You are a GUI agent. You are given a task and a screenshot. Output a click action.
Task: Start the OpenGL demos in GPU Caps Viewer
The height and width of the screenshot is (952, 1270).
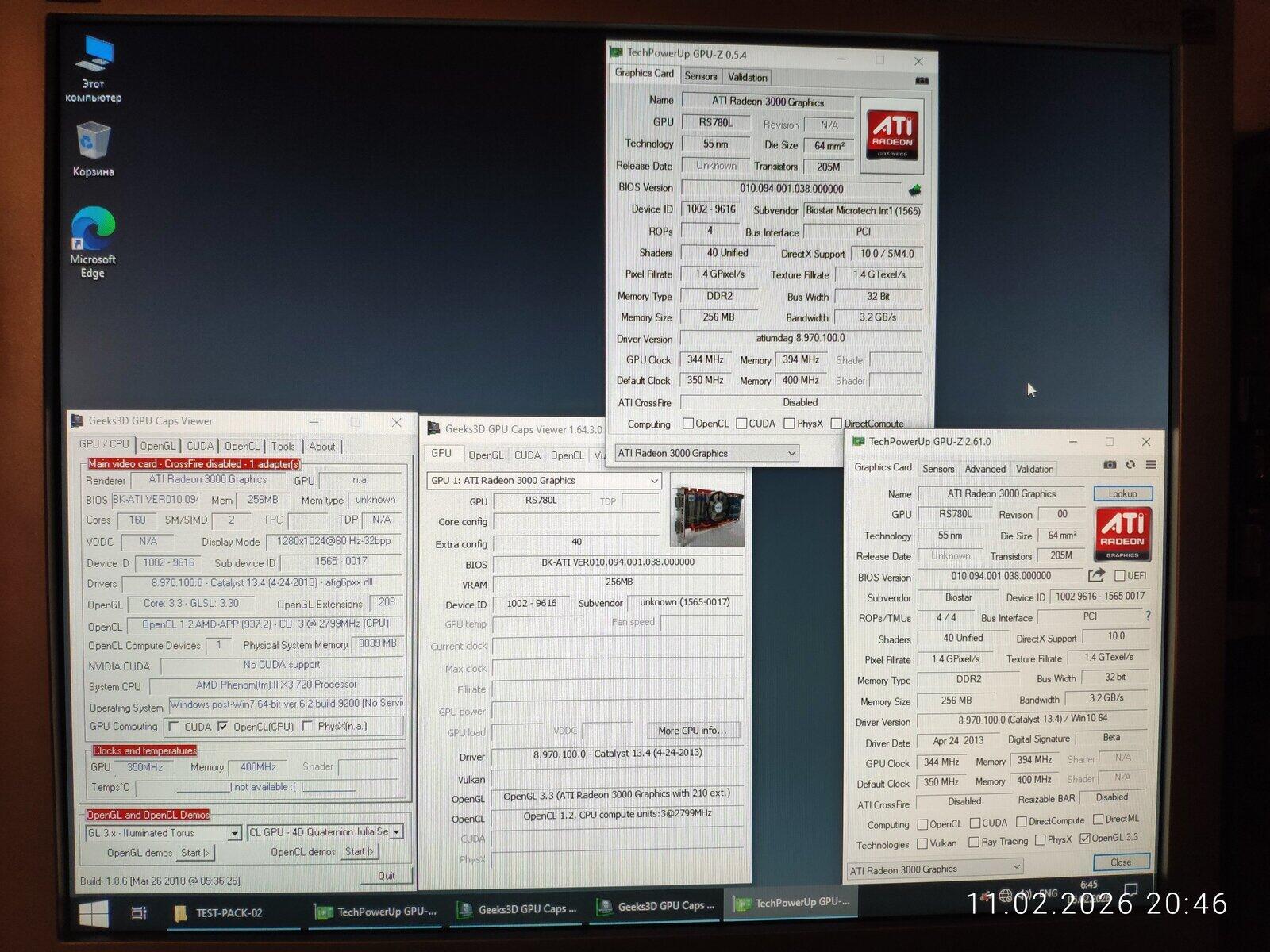pyautogui.click(x=195, y=852)
